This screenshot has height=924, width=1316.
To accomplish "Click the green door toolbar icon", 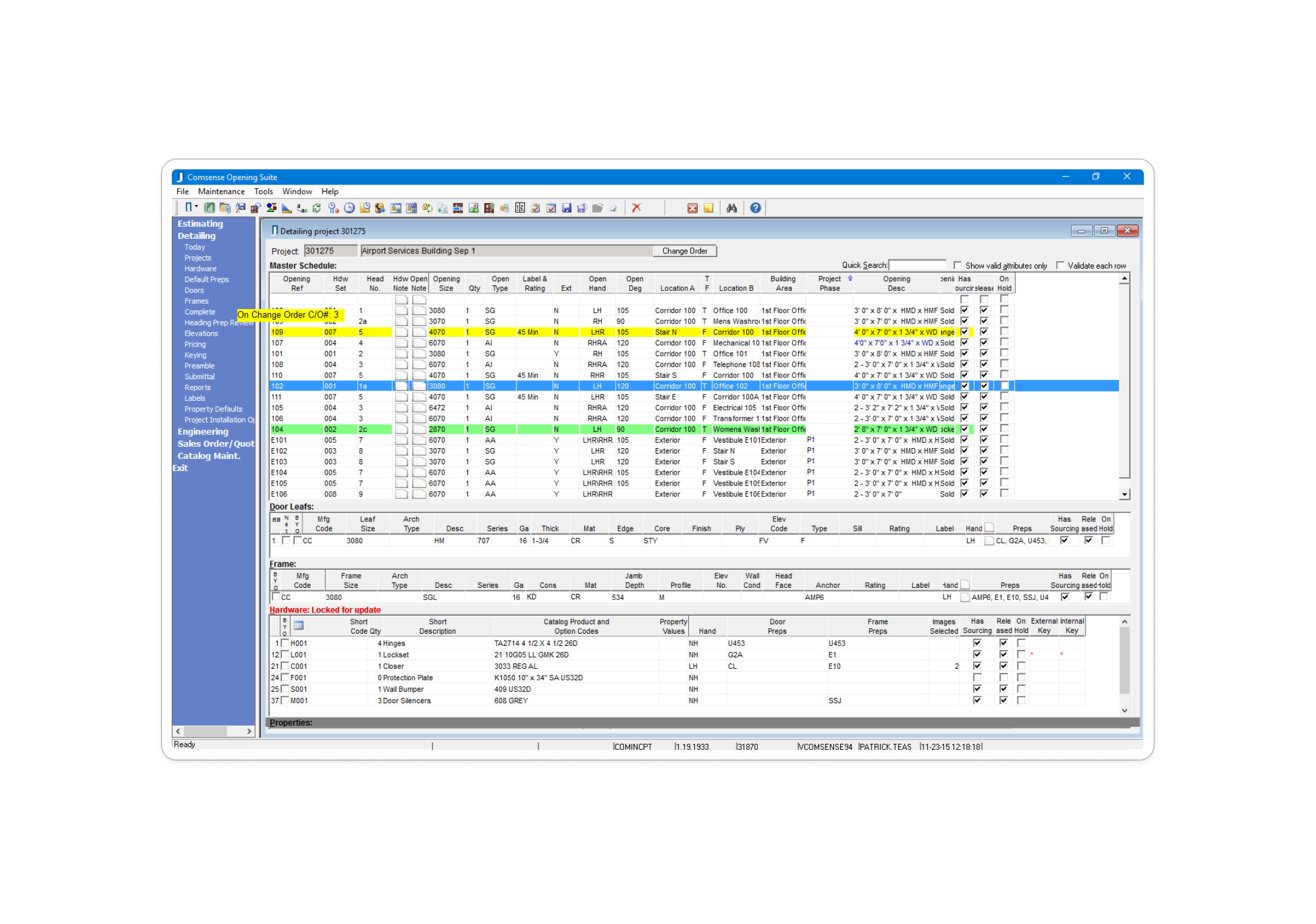I will (x=209, y=208).
